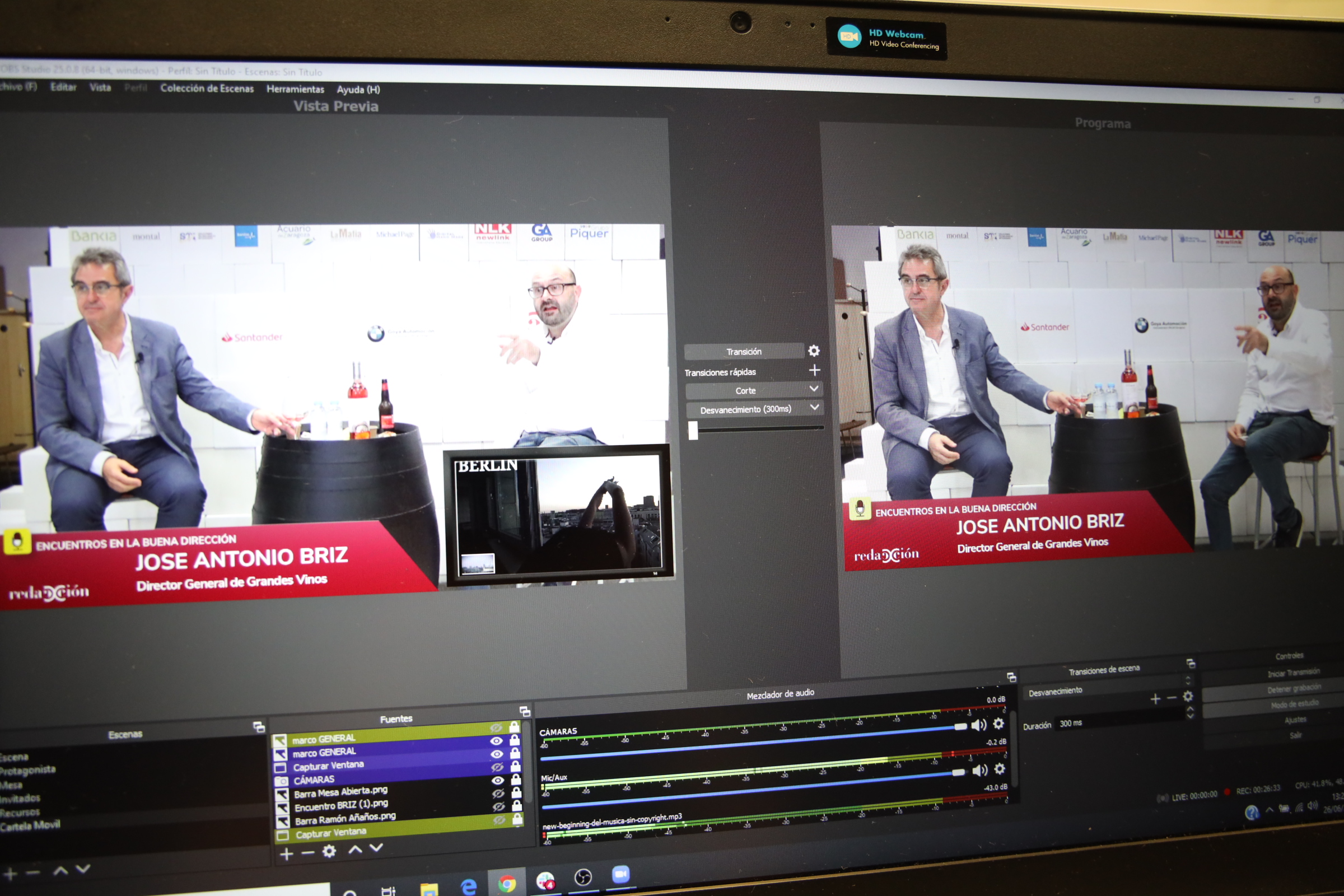Open the Colección de Escenas menu
1344x896 pixels.
pyautogui.click(x=207, y=88)
